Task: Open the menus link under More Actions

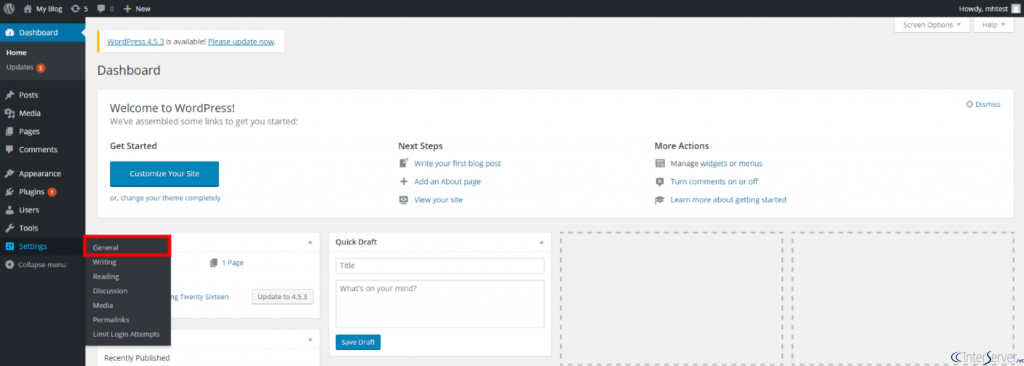Action: point(750,163)
